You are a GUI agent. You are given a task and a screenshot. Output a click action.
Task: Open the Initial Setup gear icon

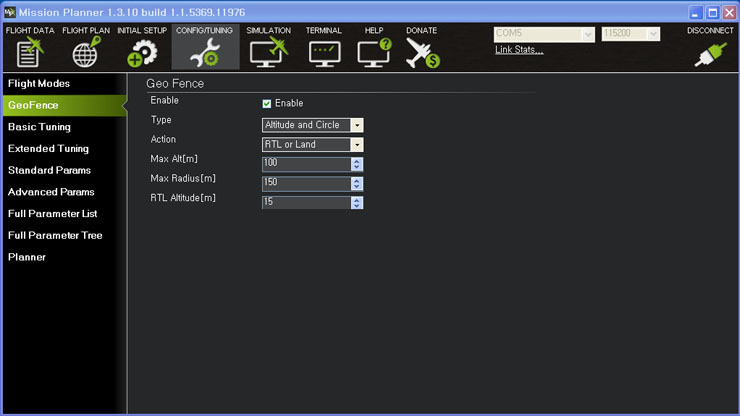coord(142,53)
